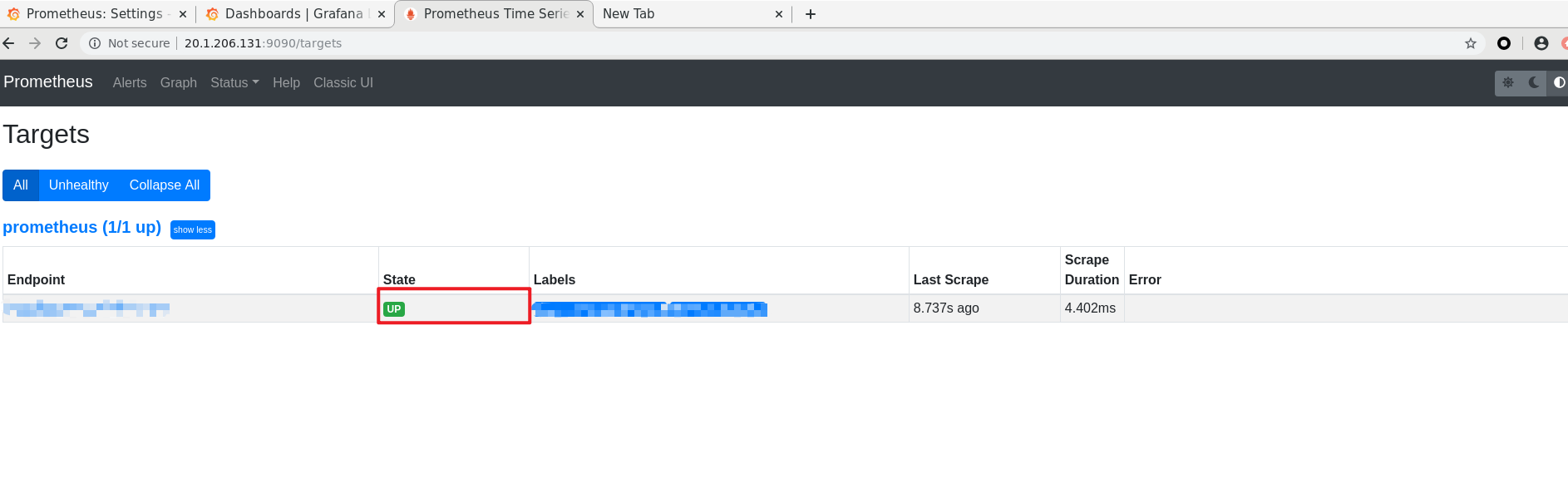Close the Prometheus: Settings tab
This screenshot has height=503, width=1568.
[183, 14]
